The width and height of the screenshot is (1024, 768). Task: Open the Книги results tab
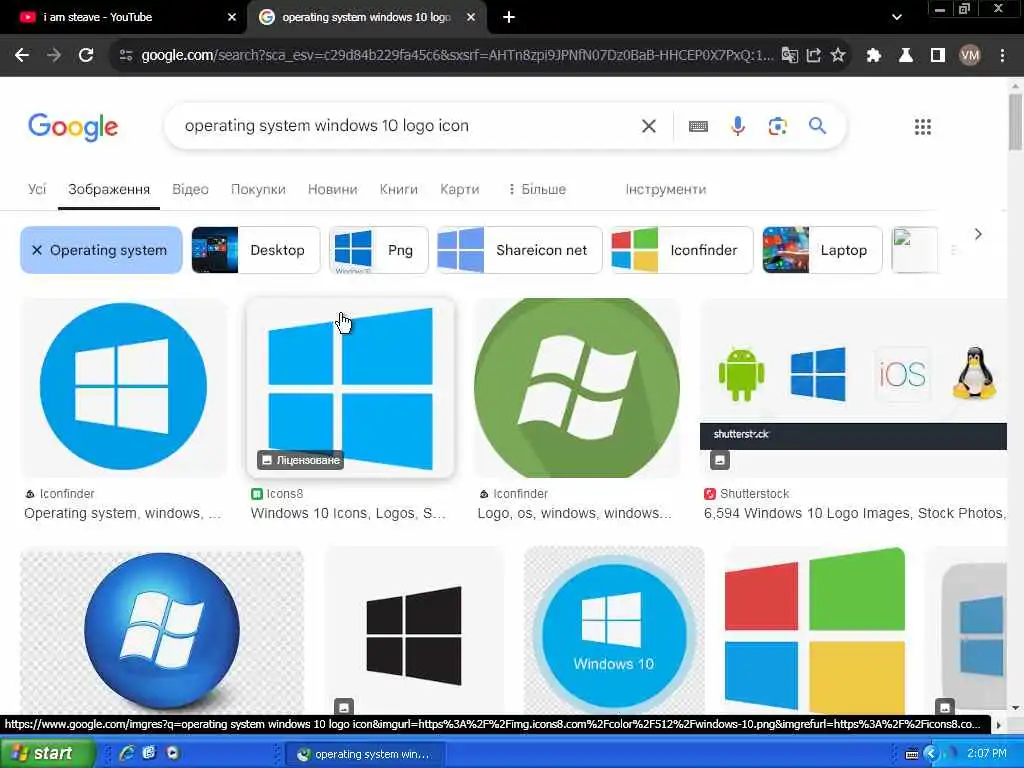tap(398, 189)
